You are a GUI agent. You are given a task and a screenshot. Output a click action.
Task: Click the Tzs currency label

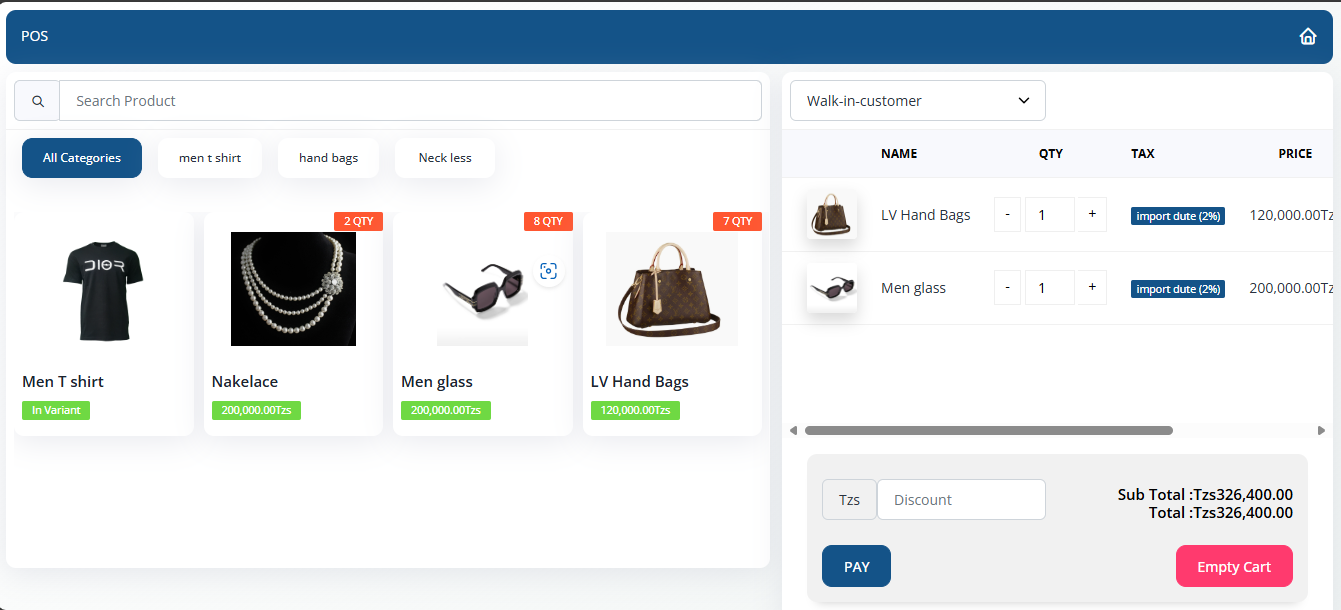[x=849, y=500]
